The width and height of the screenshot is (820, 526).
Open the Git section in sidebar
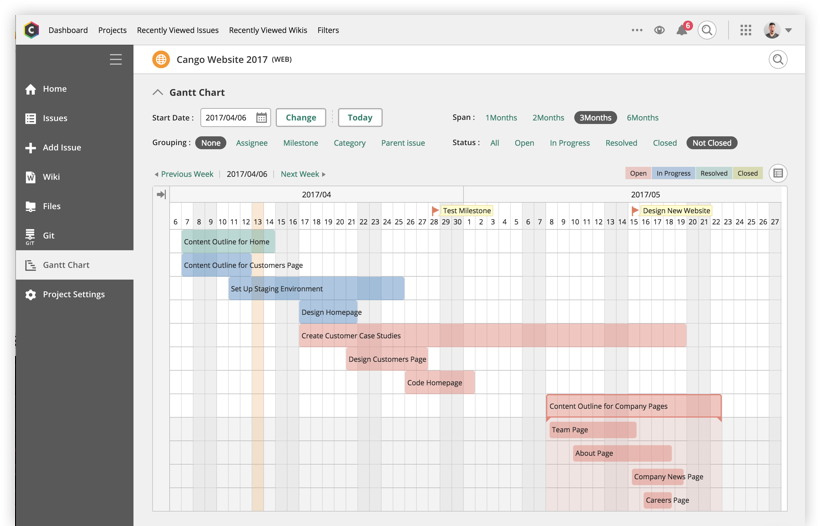click(x=48, y=236)
